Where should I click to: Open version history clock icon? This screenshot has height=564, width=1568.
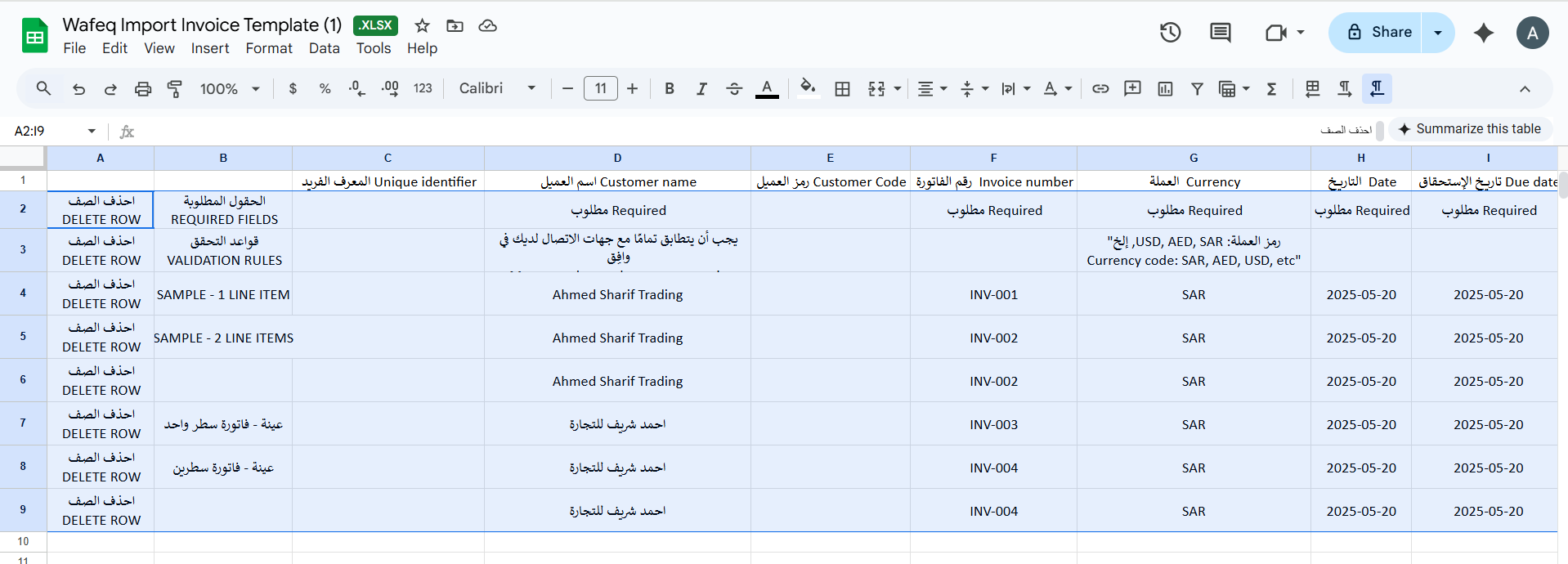coord(1170,33)
